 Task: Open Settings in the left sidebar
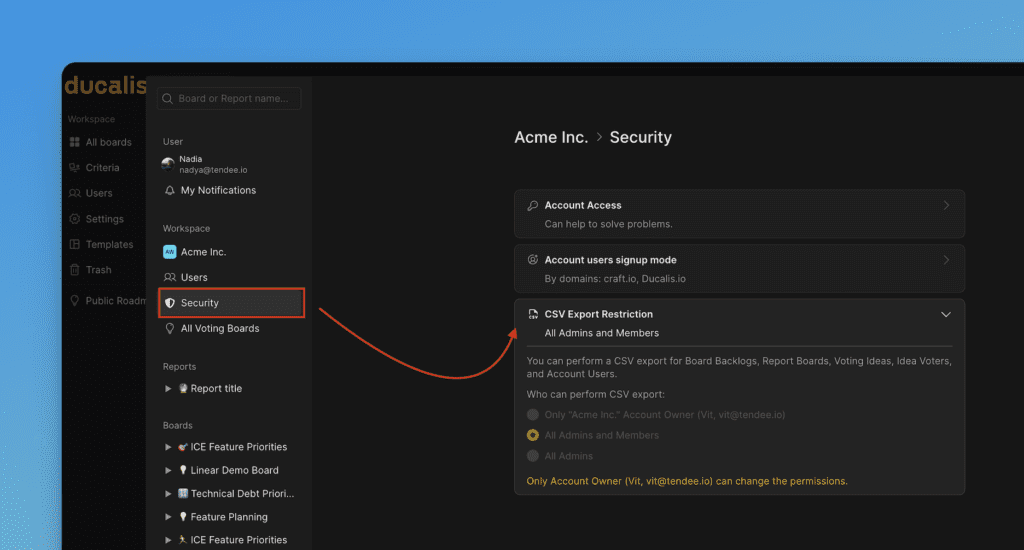104,219
